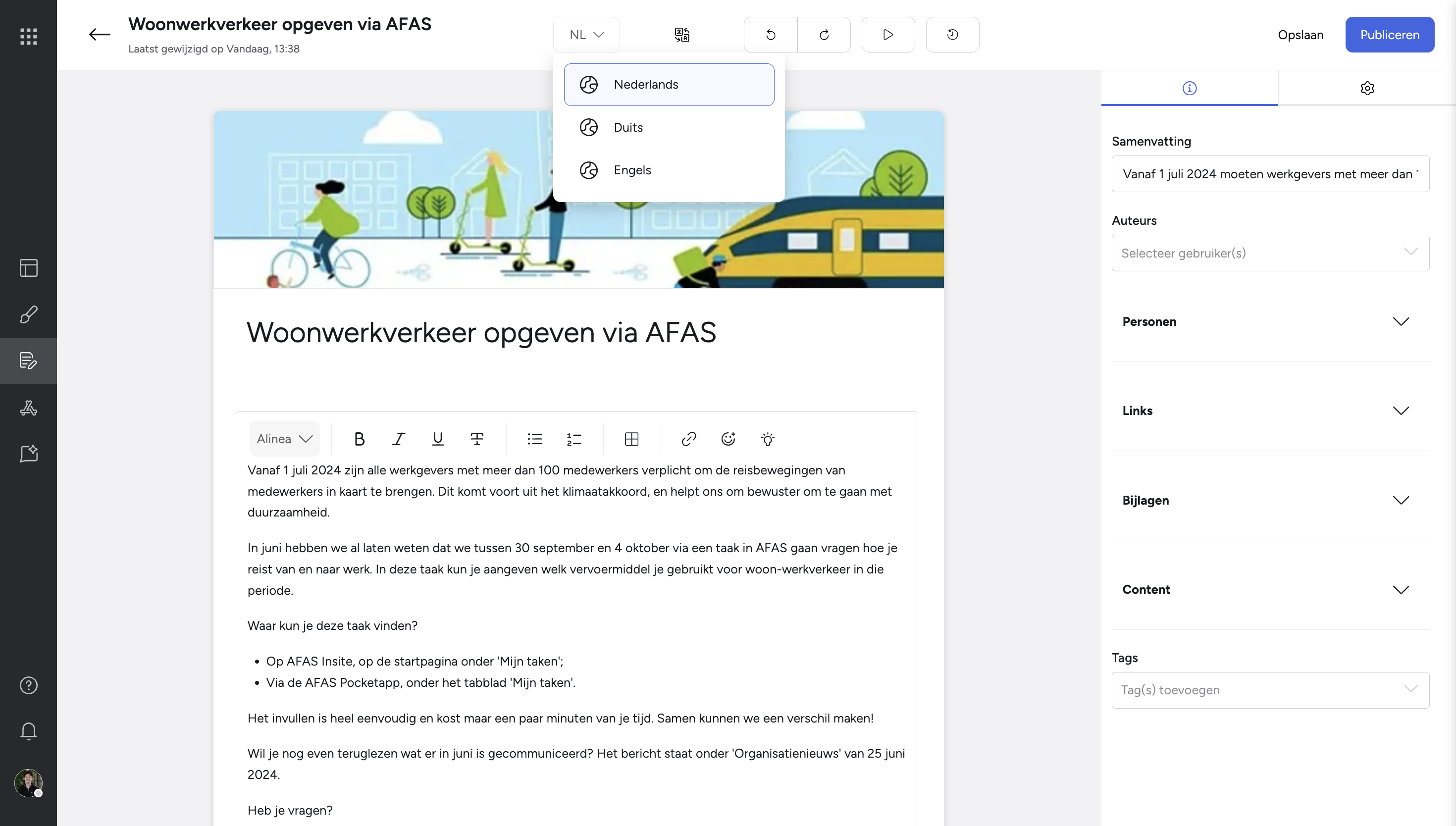Click the 'Heb je vragen?' line

point(290,810)
